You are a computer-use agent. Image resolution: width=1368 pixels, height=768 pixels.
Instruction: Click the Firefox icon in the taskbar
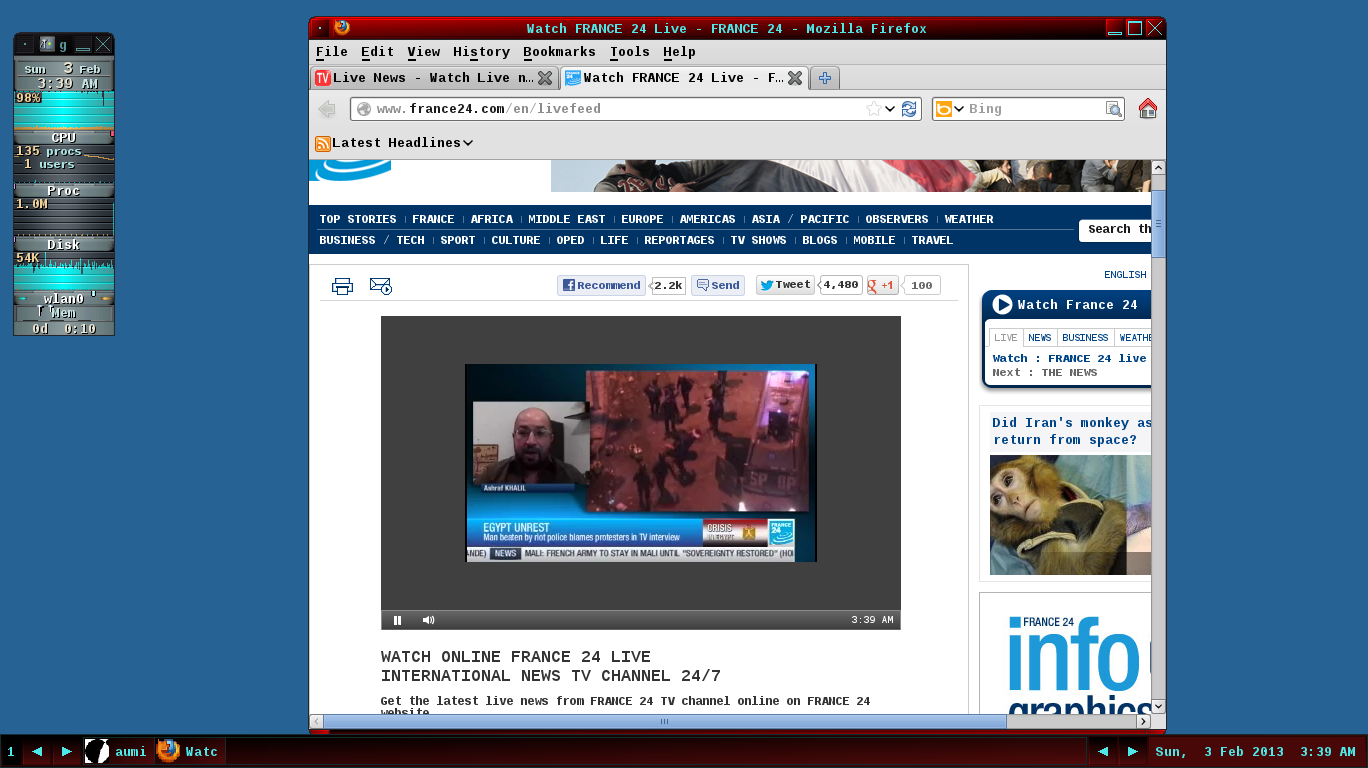[x=168, y=751]
